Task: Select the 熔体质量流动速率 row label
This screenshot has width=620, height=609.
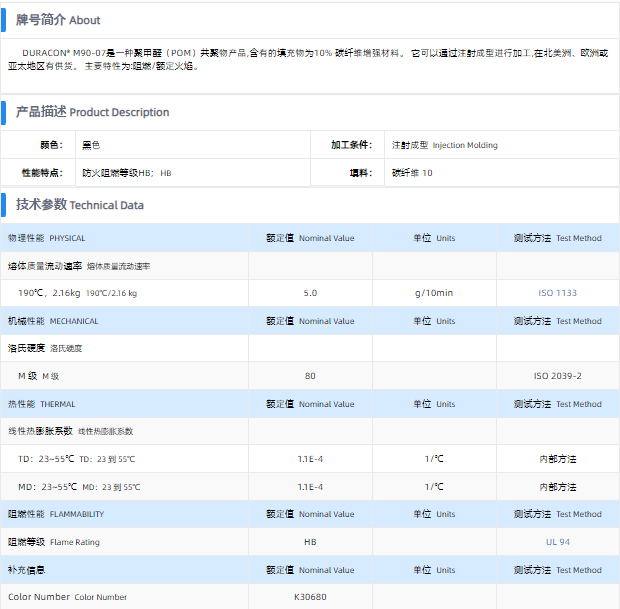Action: [79, 266]
